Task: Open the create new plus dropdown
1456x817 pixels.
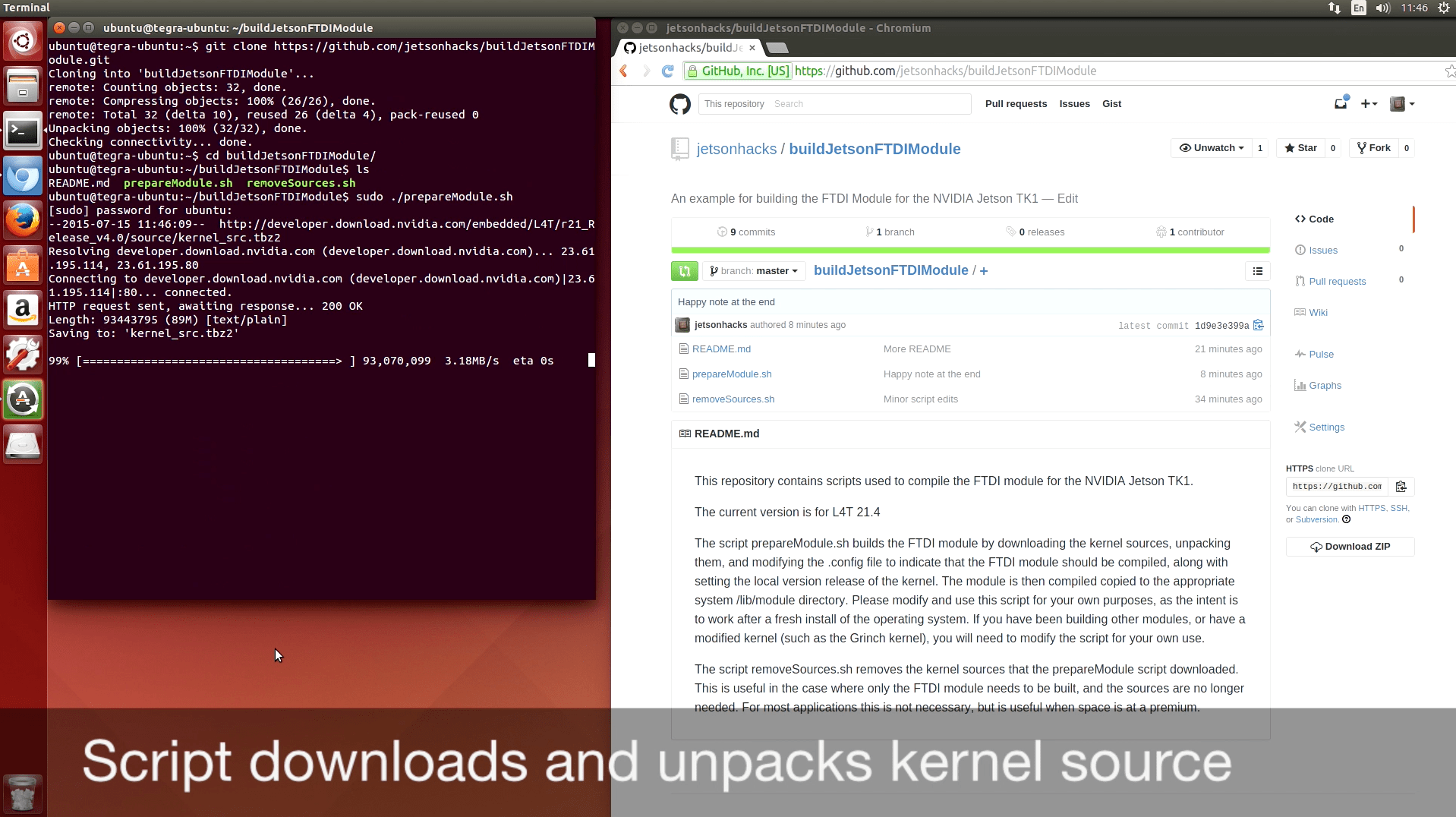Action: tap(1369, 104)
